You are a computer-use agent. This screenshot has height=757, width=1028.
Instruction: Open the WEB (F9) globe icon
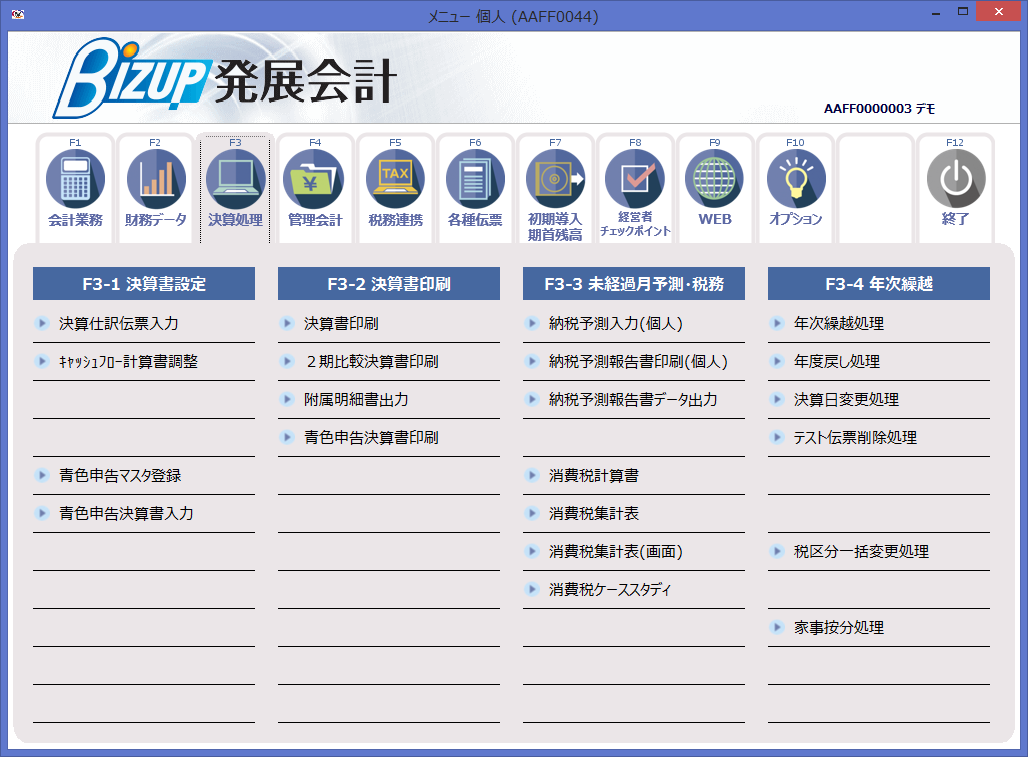[x=715, y=185]
